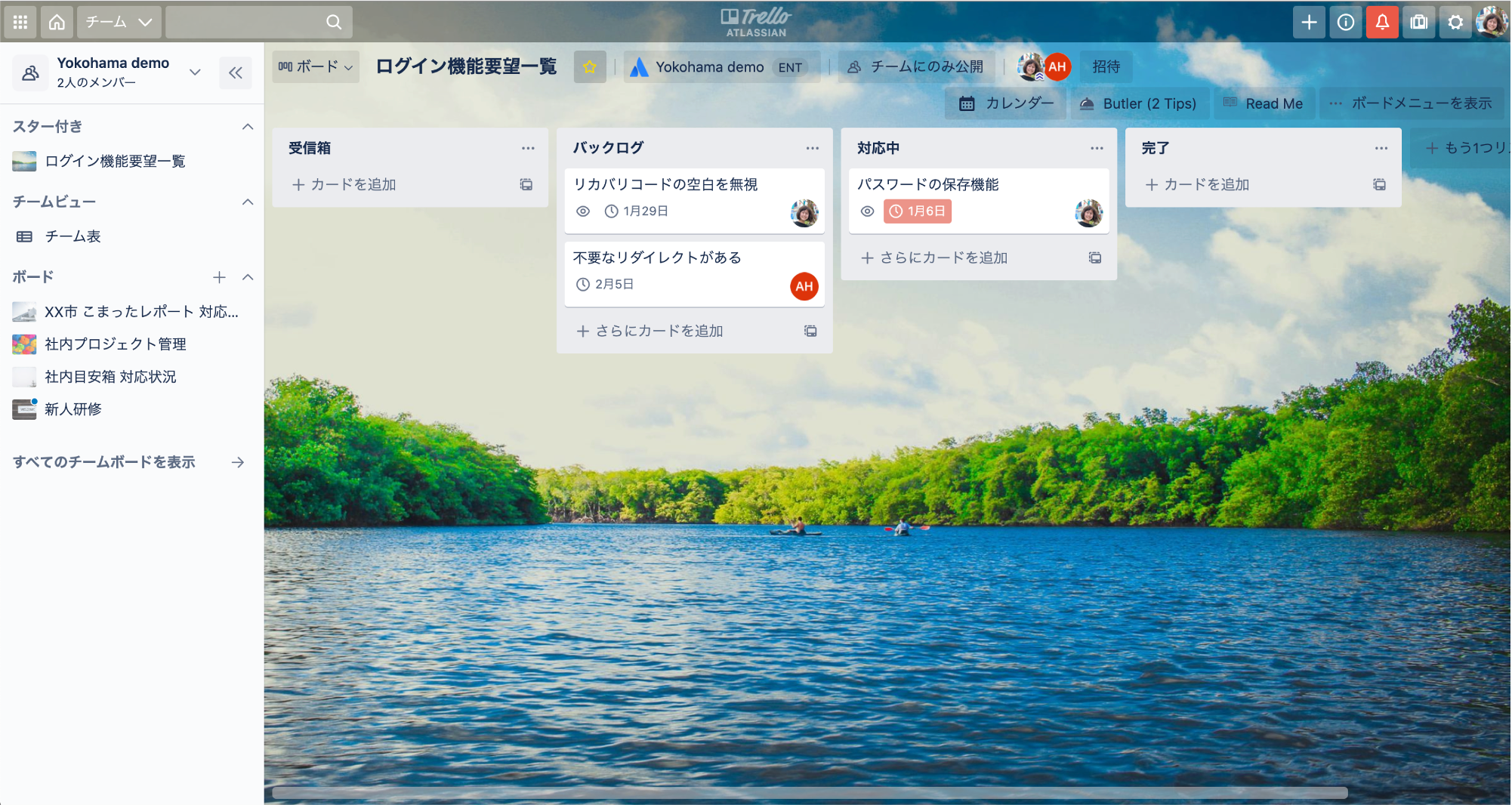The height and width of the screenshot is (805, 1512).
Task: Collapse the スター付き sidebar section
Action: click(x=247, y=126)
